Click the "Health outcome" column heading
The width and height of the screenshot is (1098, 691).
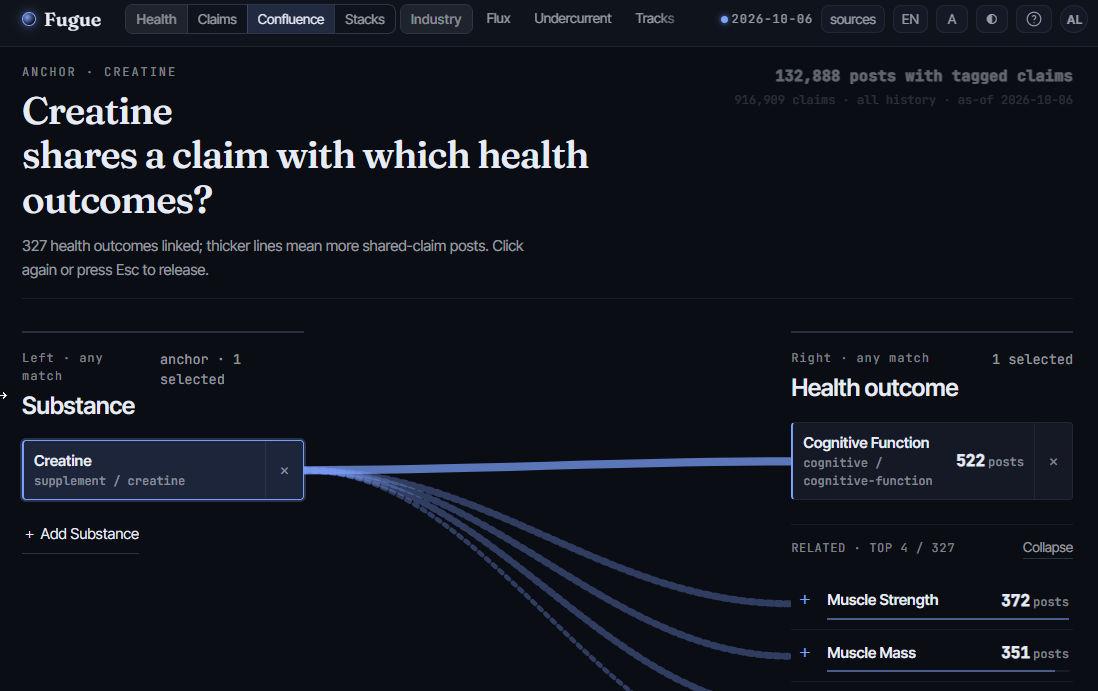pos(875,388)
